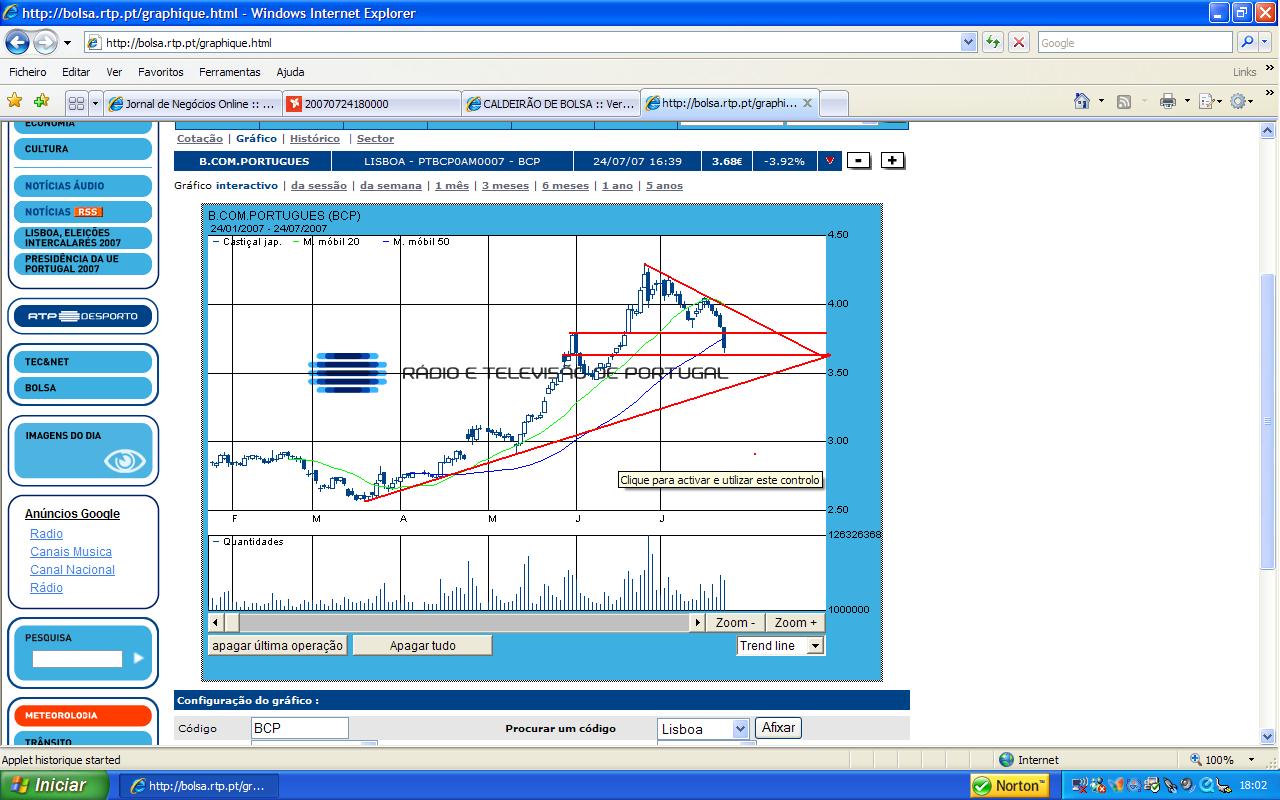Click the eye icon under Imagens do Dia
This screenshot has height=800, width=1280.
[x=125, y=461]
